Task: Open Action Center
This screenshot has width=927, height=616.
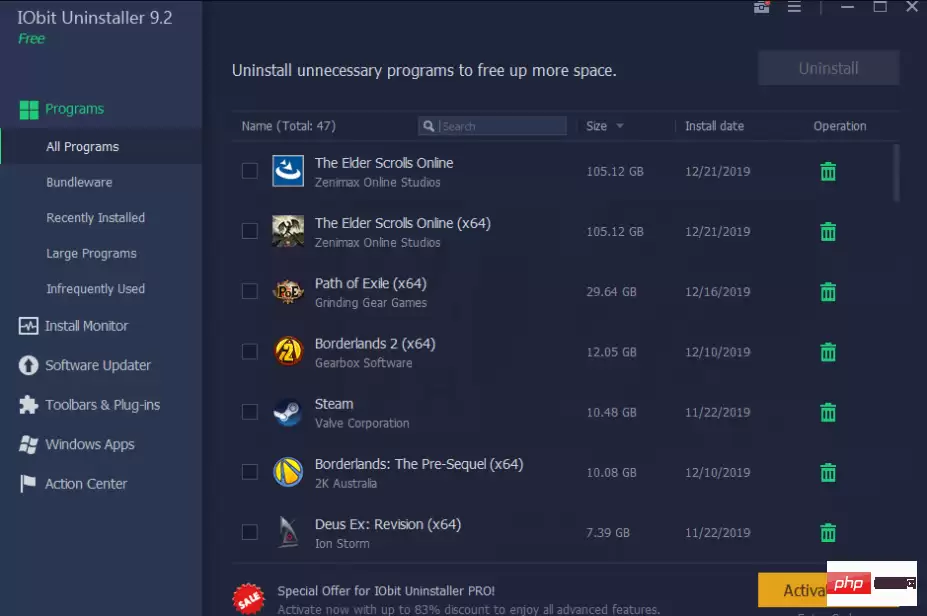Action: click(x=86, y=484)
